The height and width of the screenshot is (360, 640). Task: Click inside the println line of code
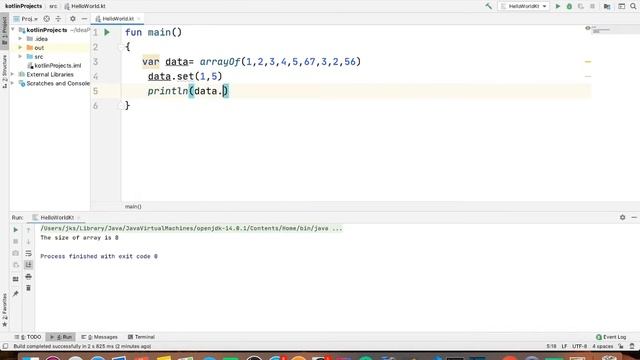point(188,91)
